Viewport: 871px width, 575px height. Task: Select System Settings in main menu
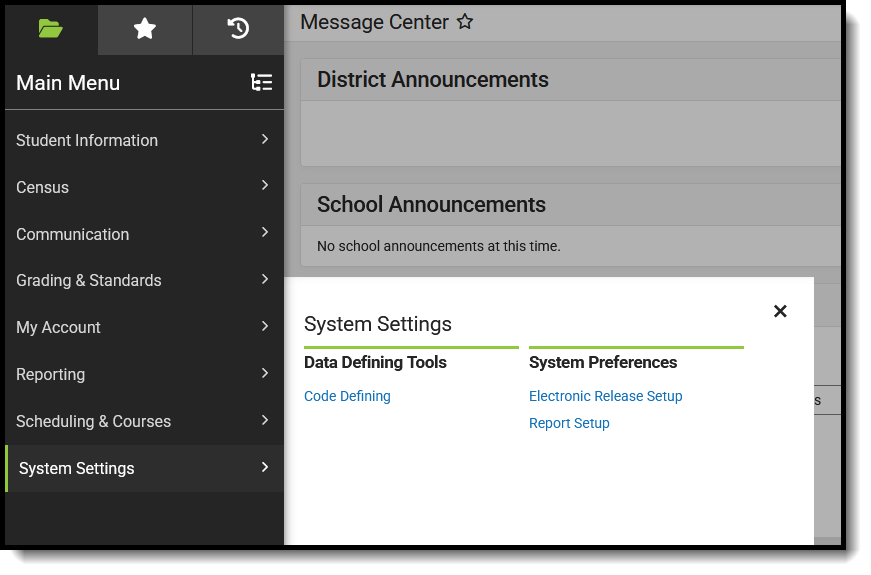click(x=76, y=468)
